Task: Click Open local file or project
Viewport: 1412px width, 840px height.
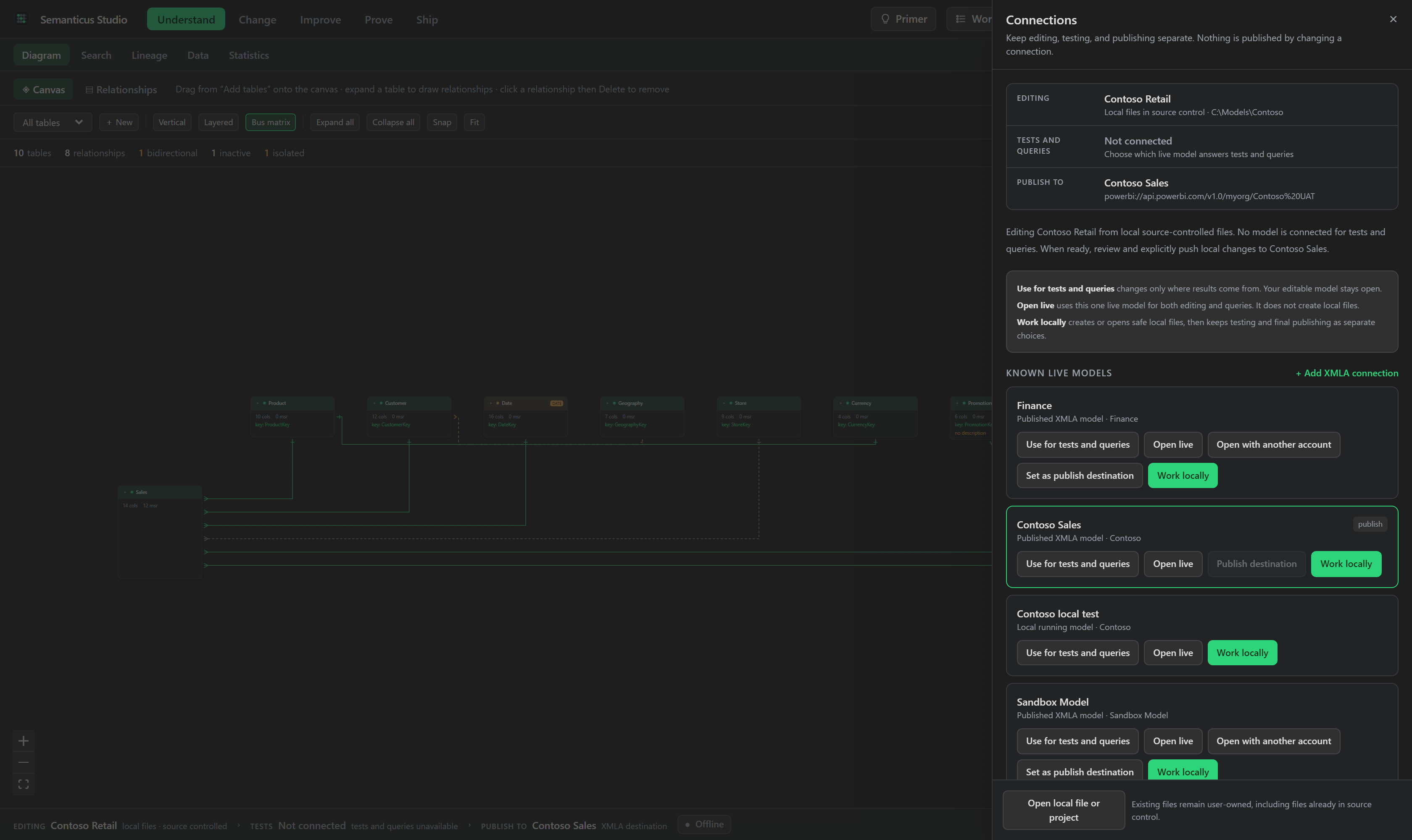Action: [1063, 810]
